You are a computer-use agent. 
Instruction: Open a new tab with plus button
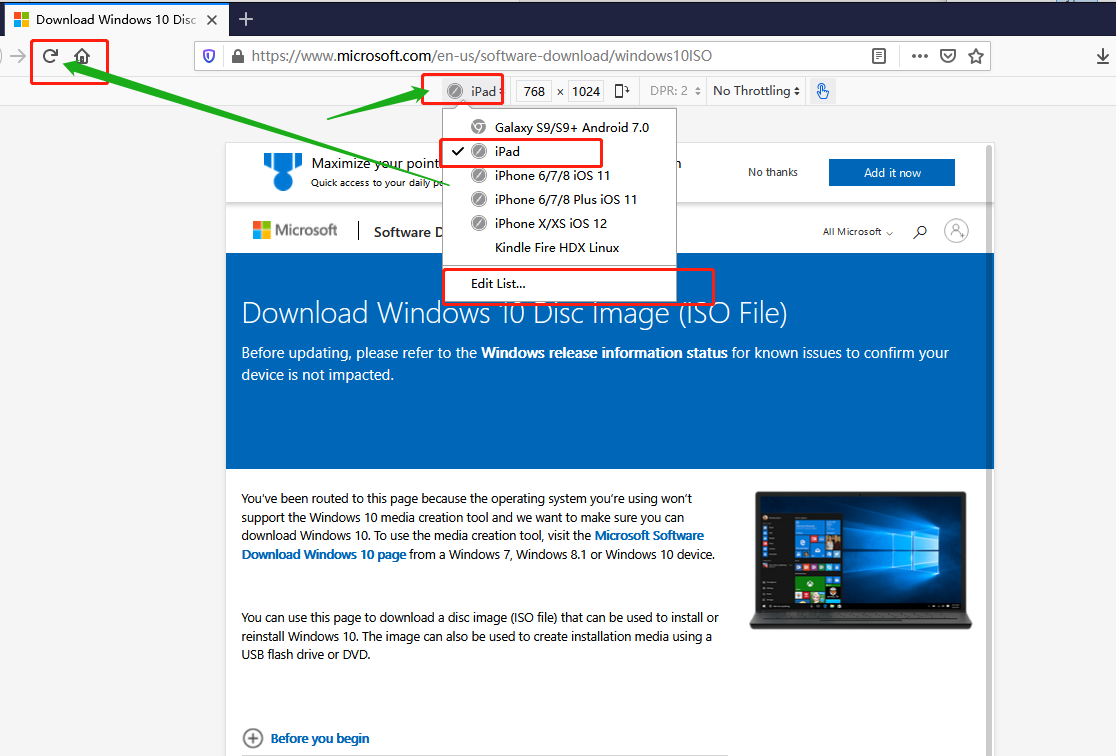246,19
